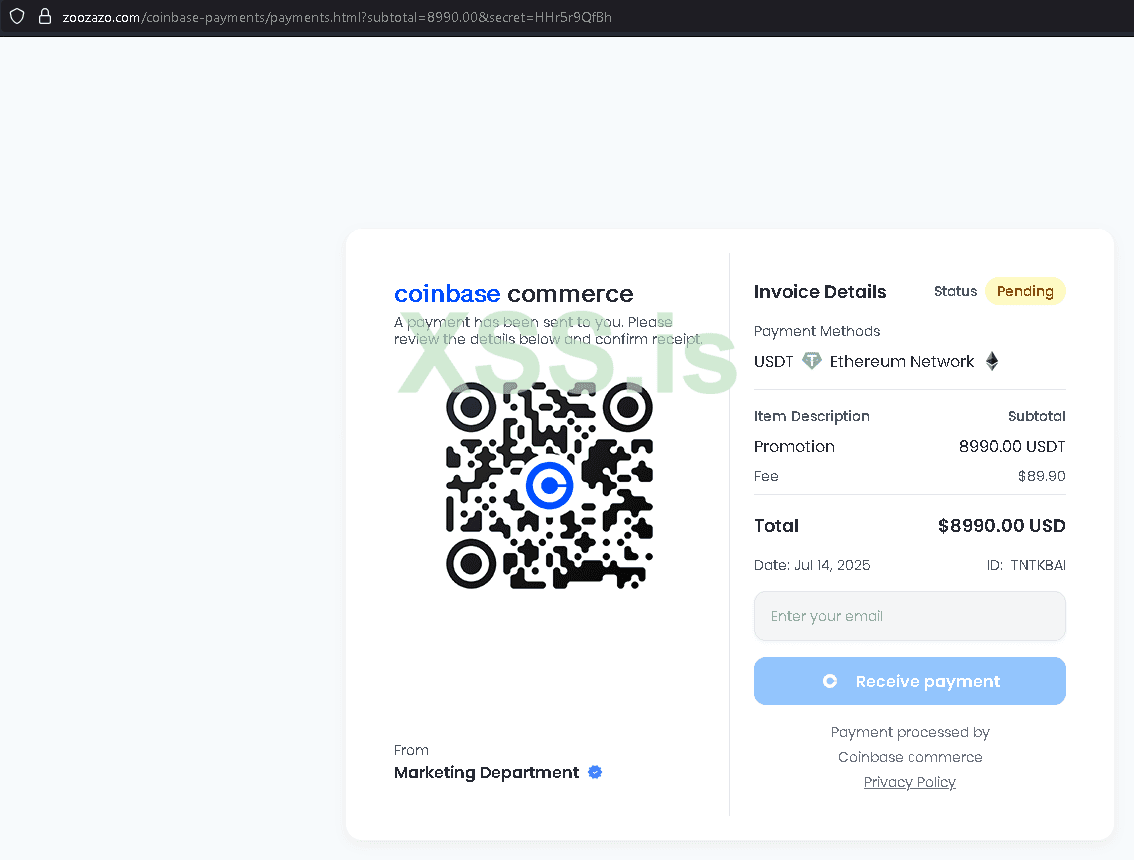Click the Coinbase logo inside QR code

[549, 486]
